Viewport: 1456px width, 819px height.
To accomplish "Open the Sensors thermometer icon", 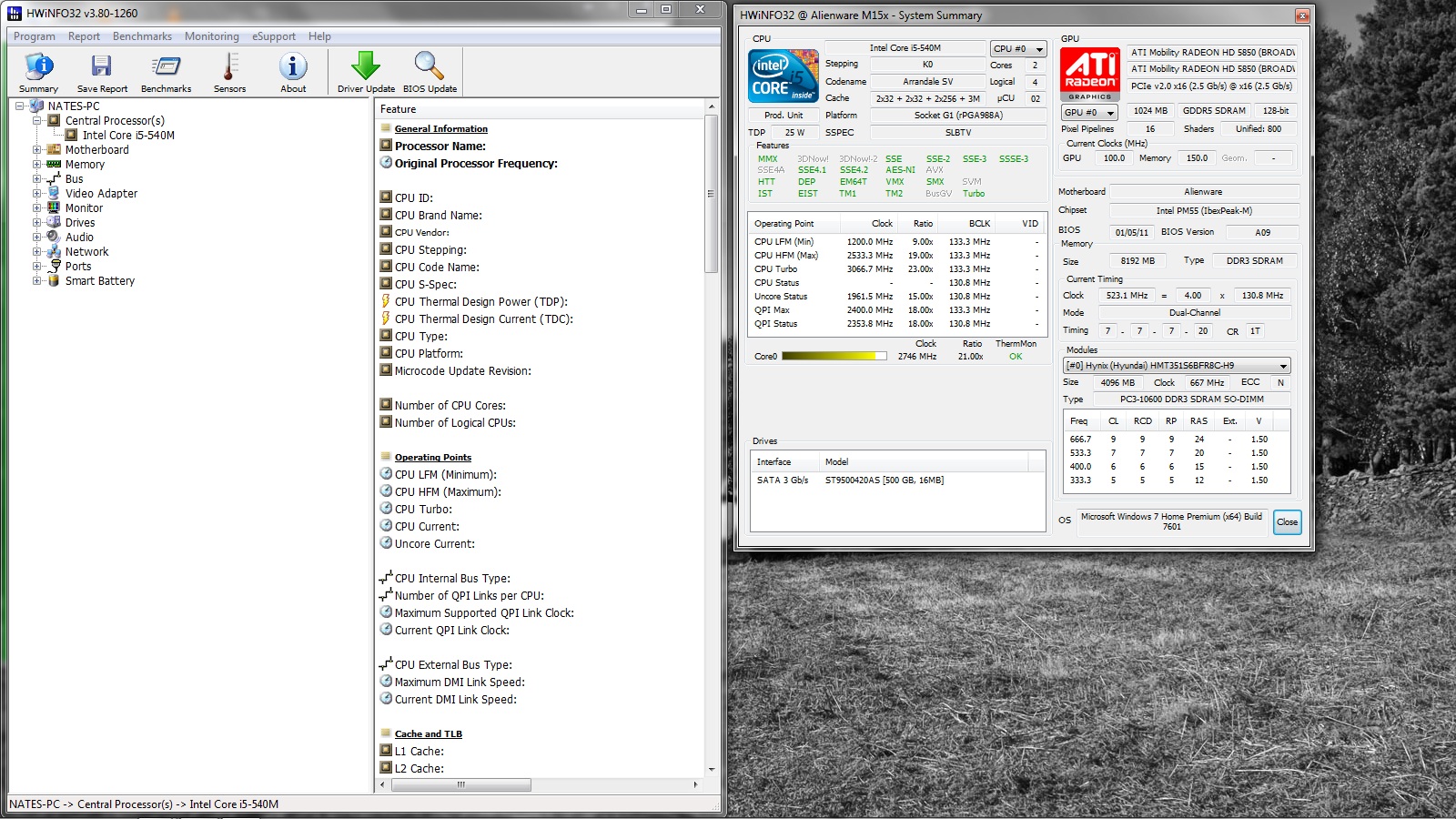I will point(229,67).
